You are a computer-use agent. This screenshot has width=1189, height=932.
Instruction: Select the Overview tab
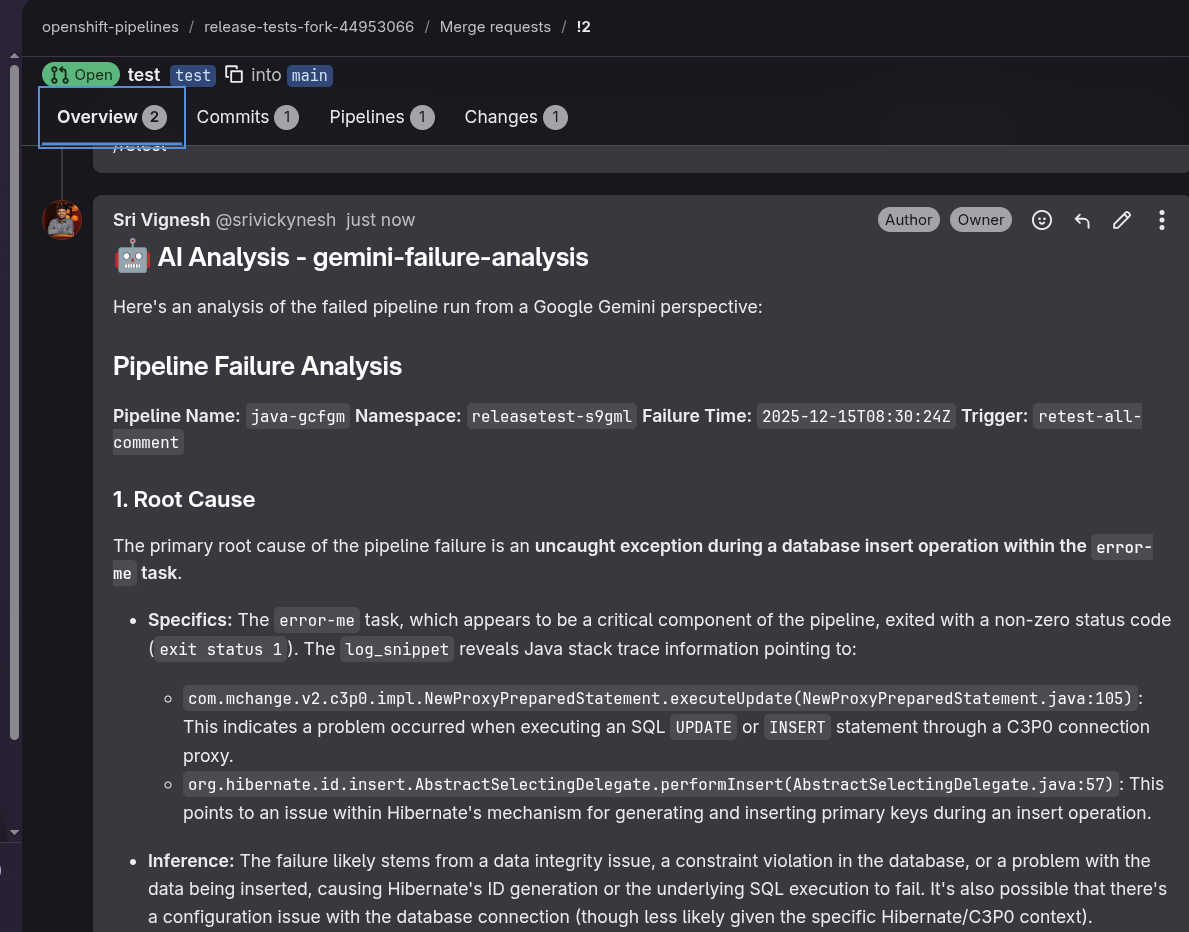coord(111,117)
